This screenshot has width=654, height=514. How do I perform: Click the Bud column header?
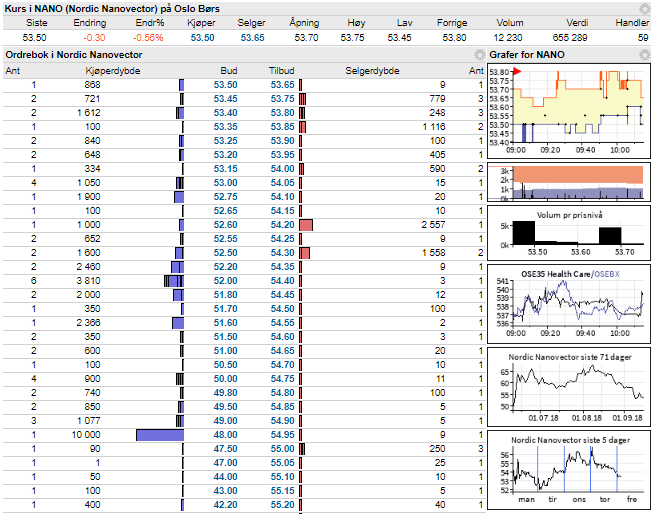pos(229,71)
